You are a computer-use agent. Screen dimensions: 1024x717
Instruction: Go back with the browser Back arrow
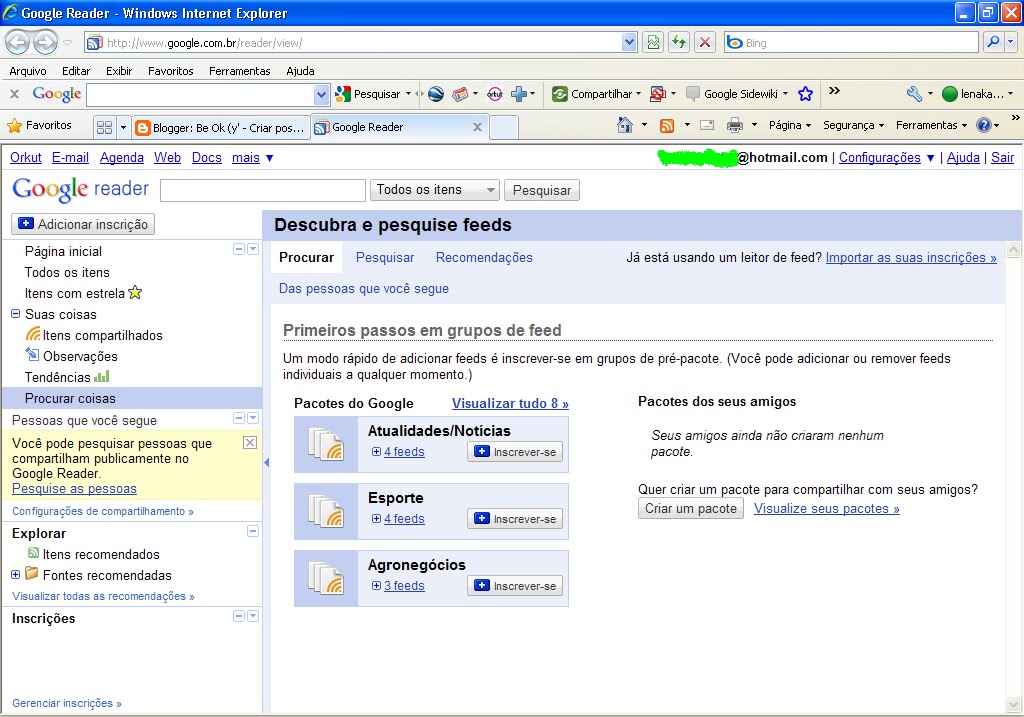[x=18, y=43]
